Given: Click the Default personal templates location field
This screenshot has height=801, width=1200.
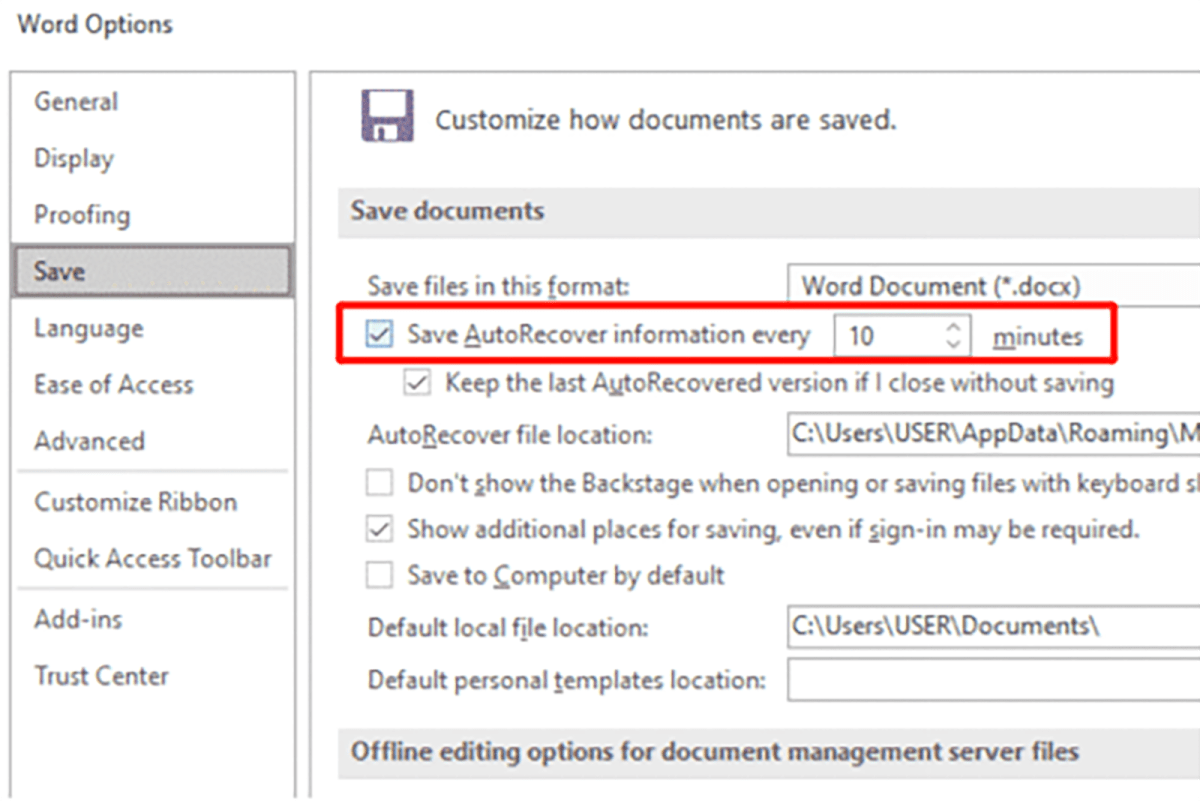Looking at the screenshot, I should (992, 680).
